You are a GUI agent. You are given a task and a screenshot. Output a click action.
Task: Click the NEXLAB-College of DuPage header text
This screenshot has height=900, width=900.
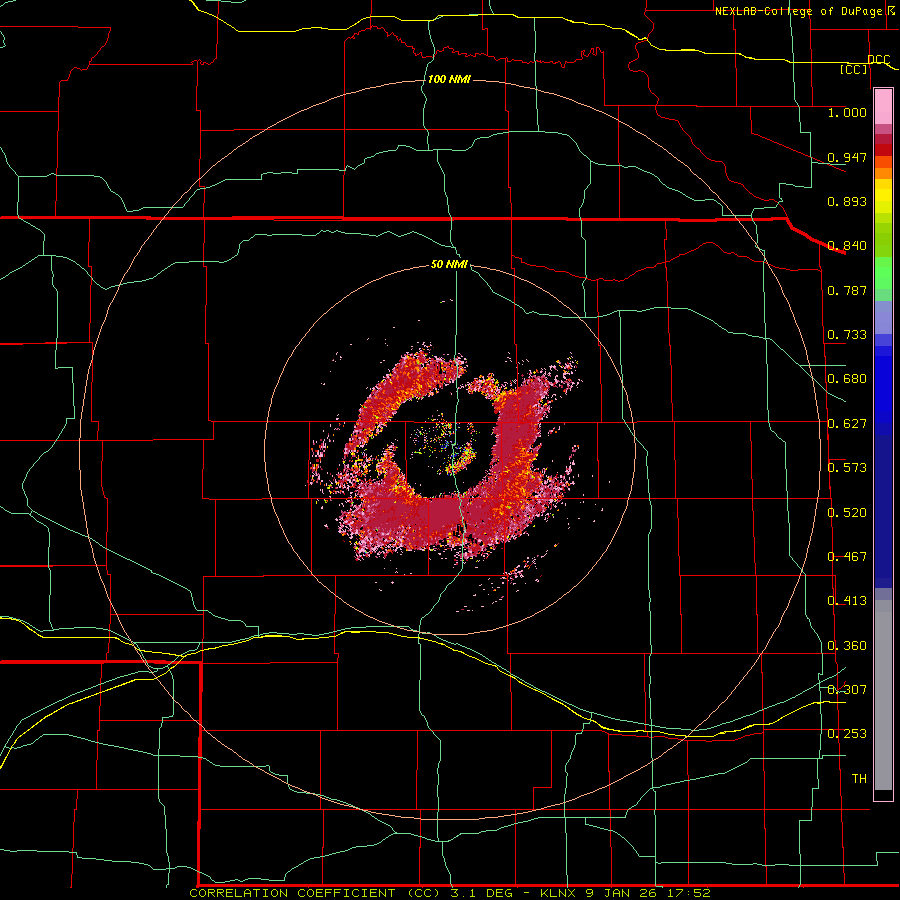799,11
